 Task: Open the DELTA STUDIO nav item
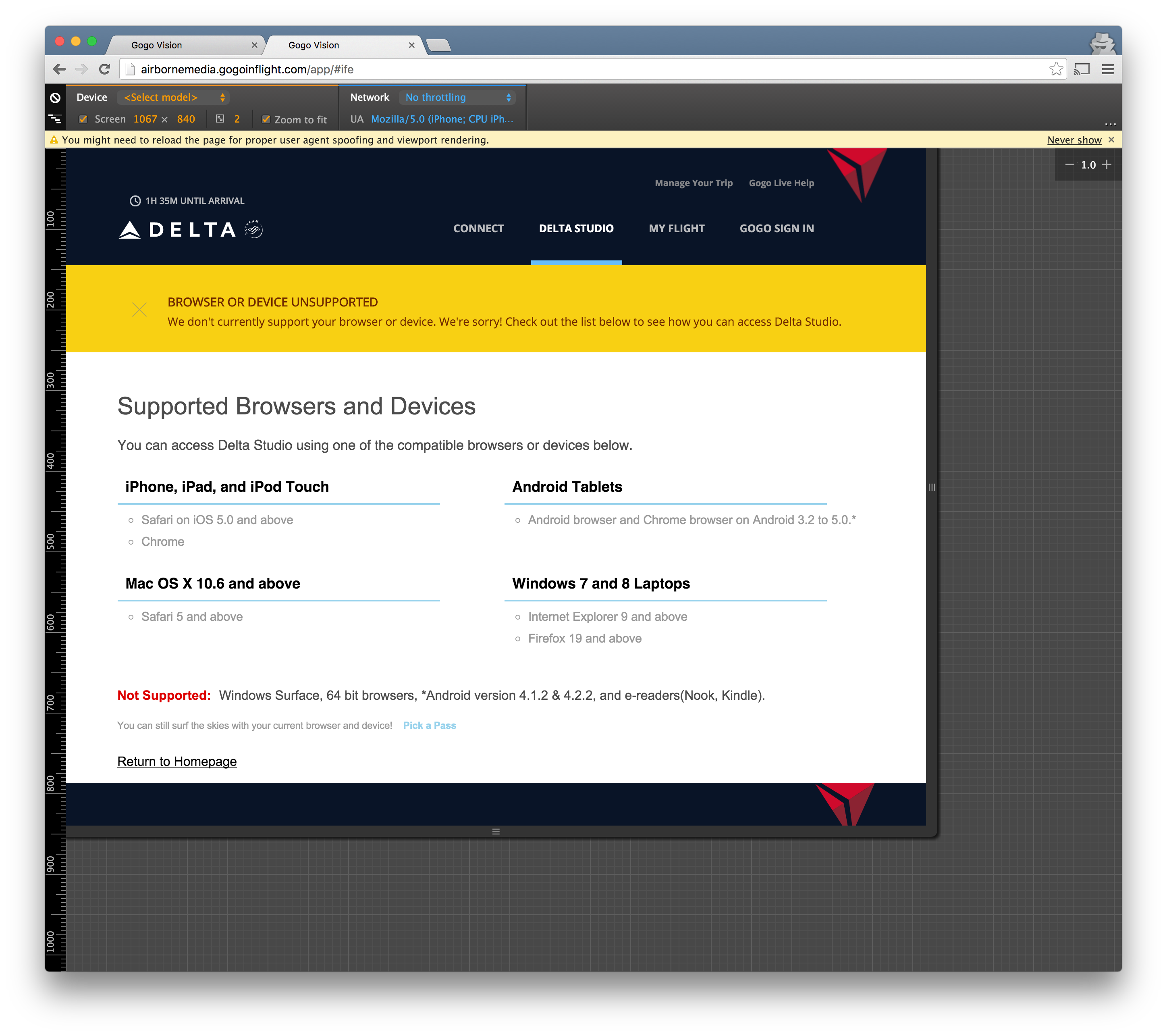tap(576, 229)
